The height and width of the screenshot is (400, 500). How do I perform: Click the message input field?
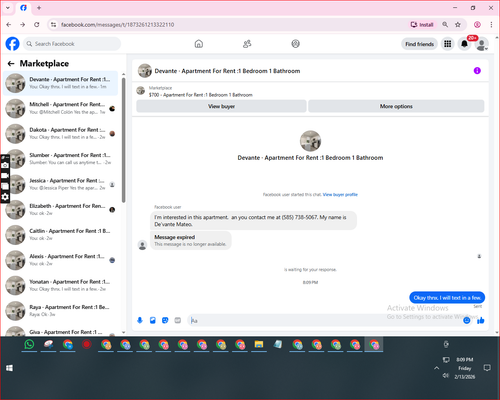coord(325,321)
